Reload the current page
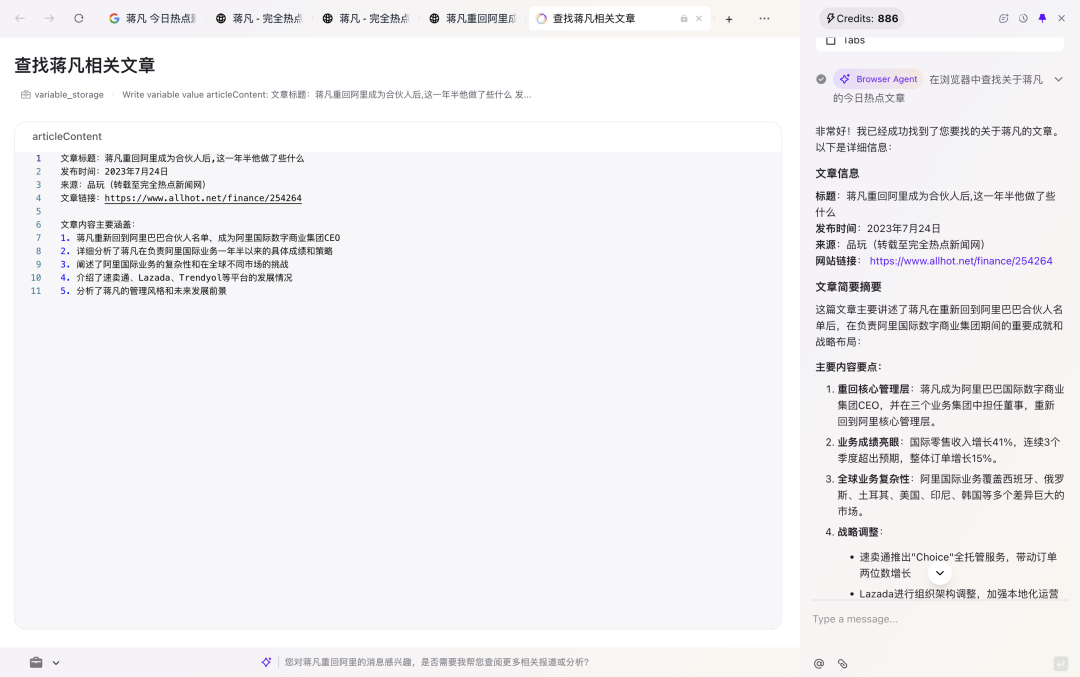Screen dimensions: 1080x677 tap(79, 17)
